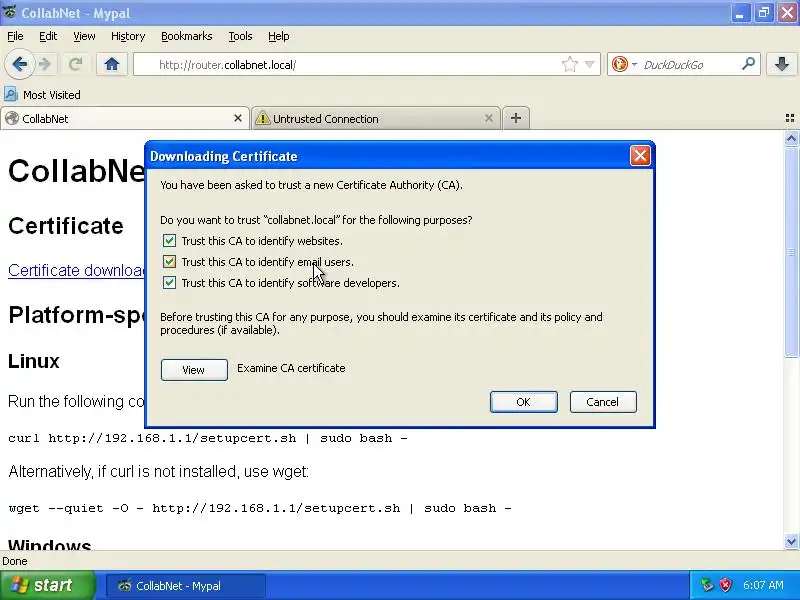Open the Windows start menu
Screen dimensions: 800x600
47,585
